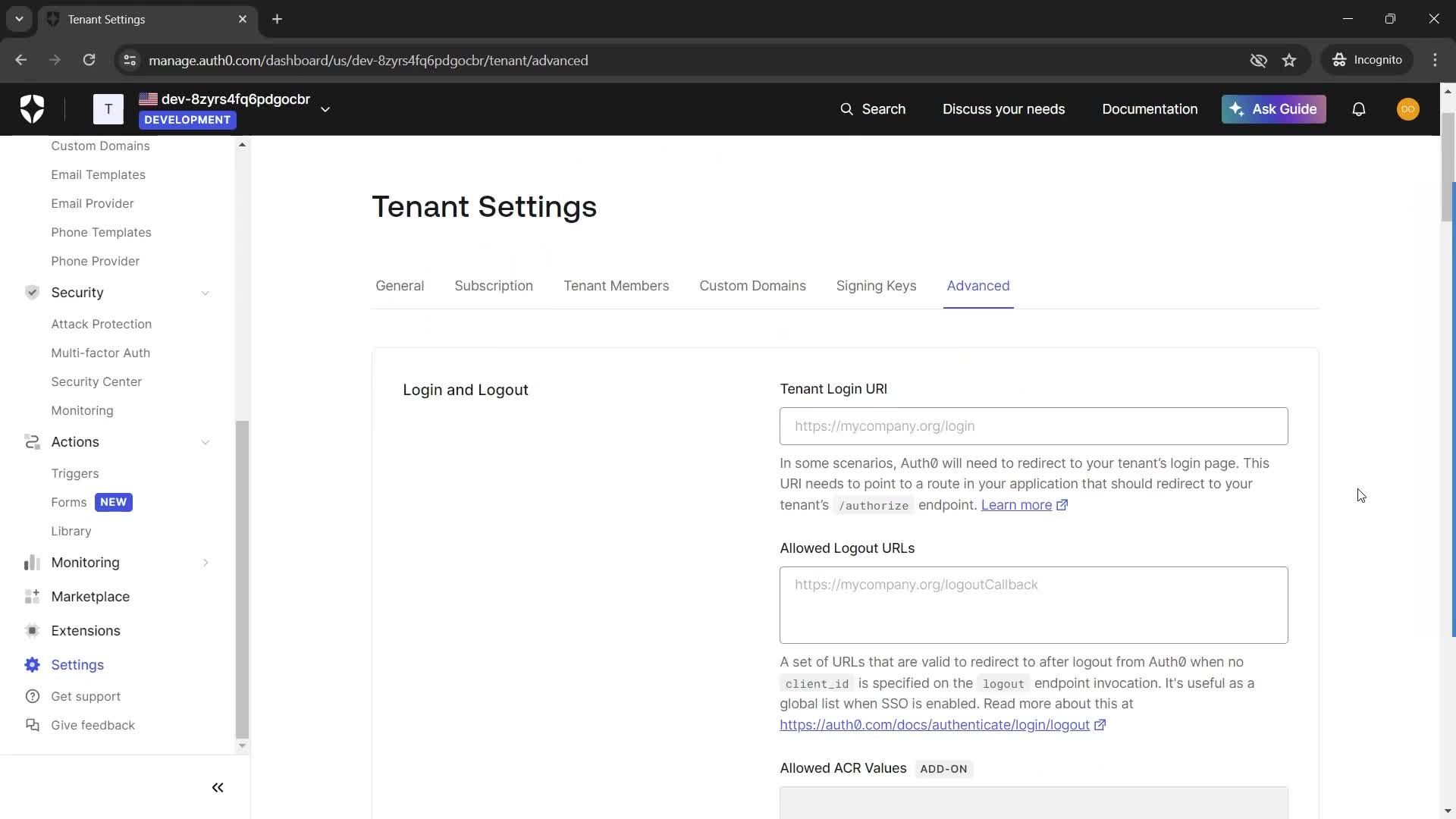Click Discuss your needs link
The width and height of the screenshot is (1456, 819).
point(1003,109)
